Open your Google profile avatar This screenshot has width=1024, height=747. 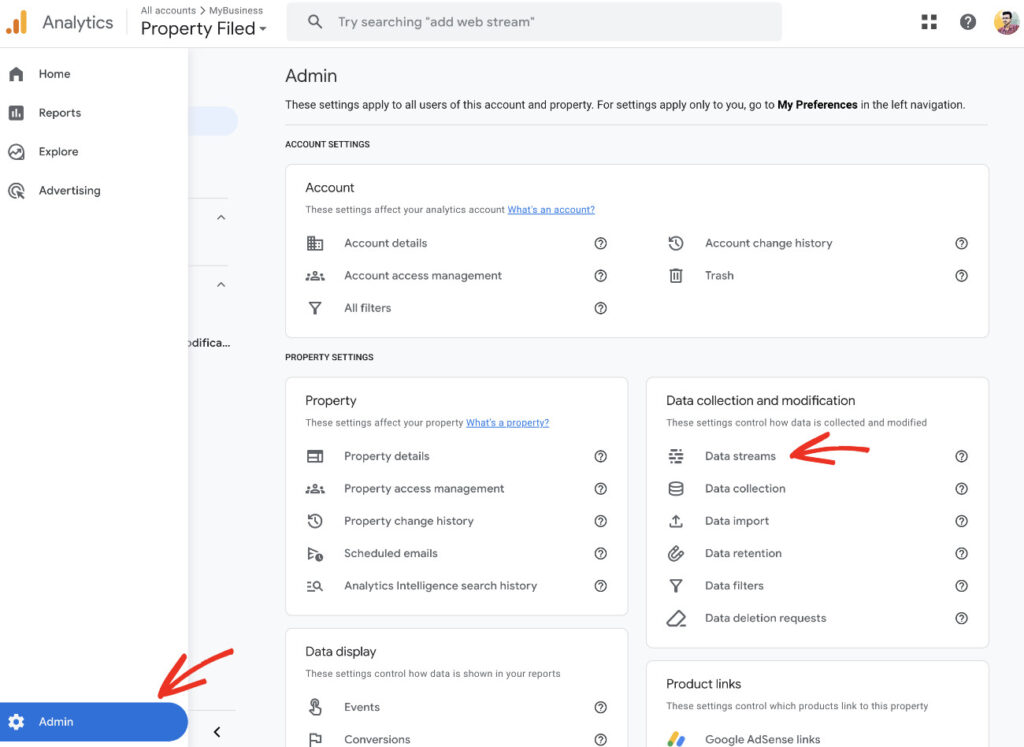pyautogui.click(x=1006, y=21)
